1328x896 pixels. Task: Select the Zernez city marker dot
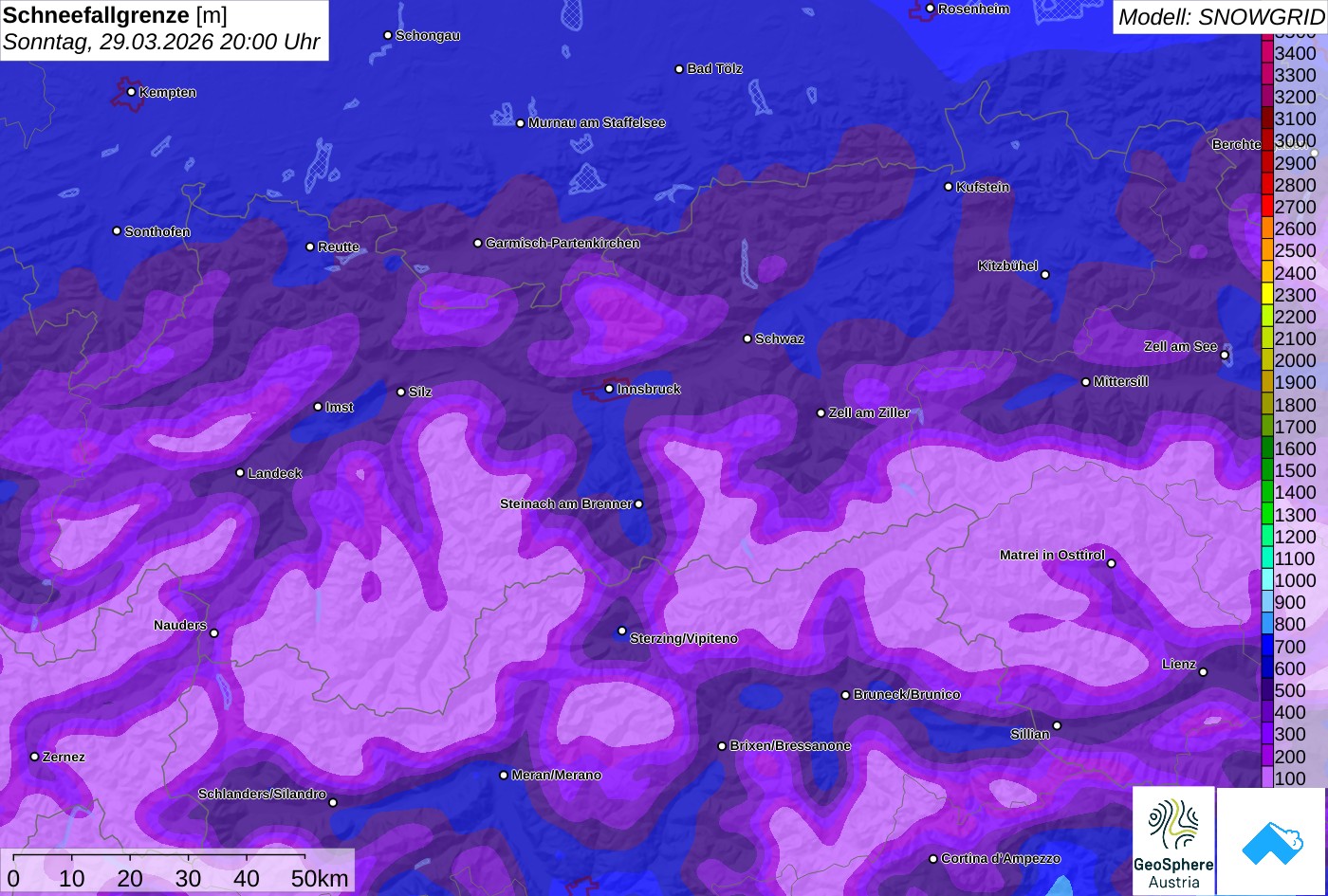(34, 757)
